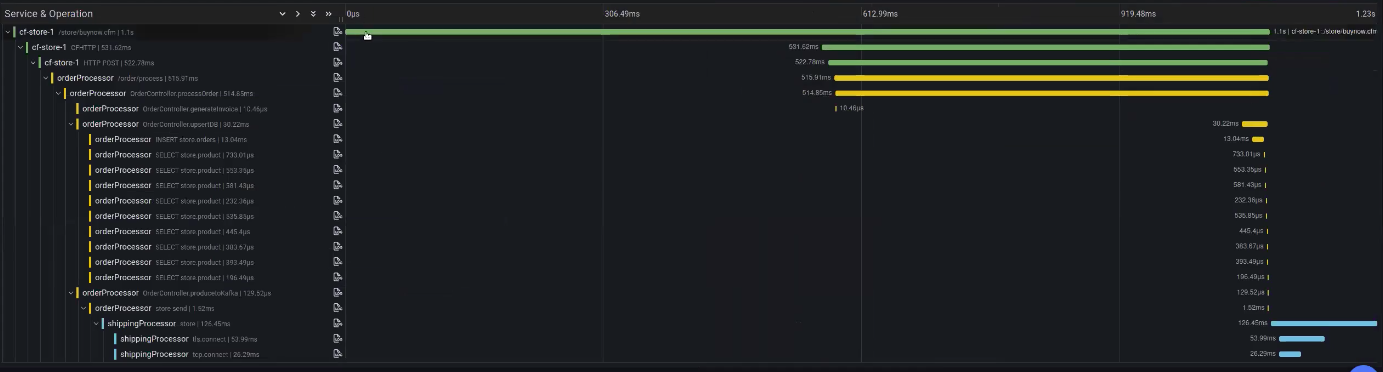The image size is (1383, 372).
Task: Click the yellow 515.91ms orderProcessor duration bar
Action: coord(1051,77)
